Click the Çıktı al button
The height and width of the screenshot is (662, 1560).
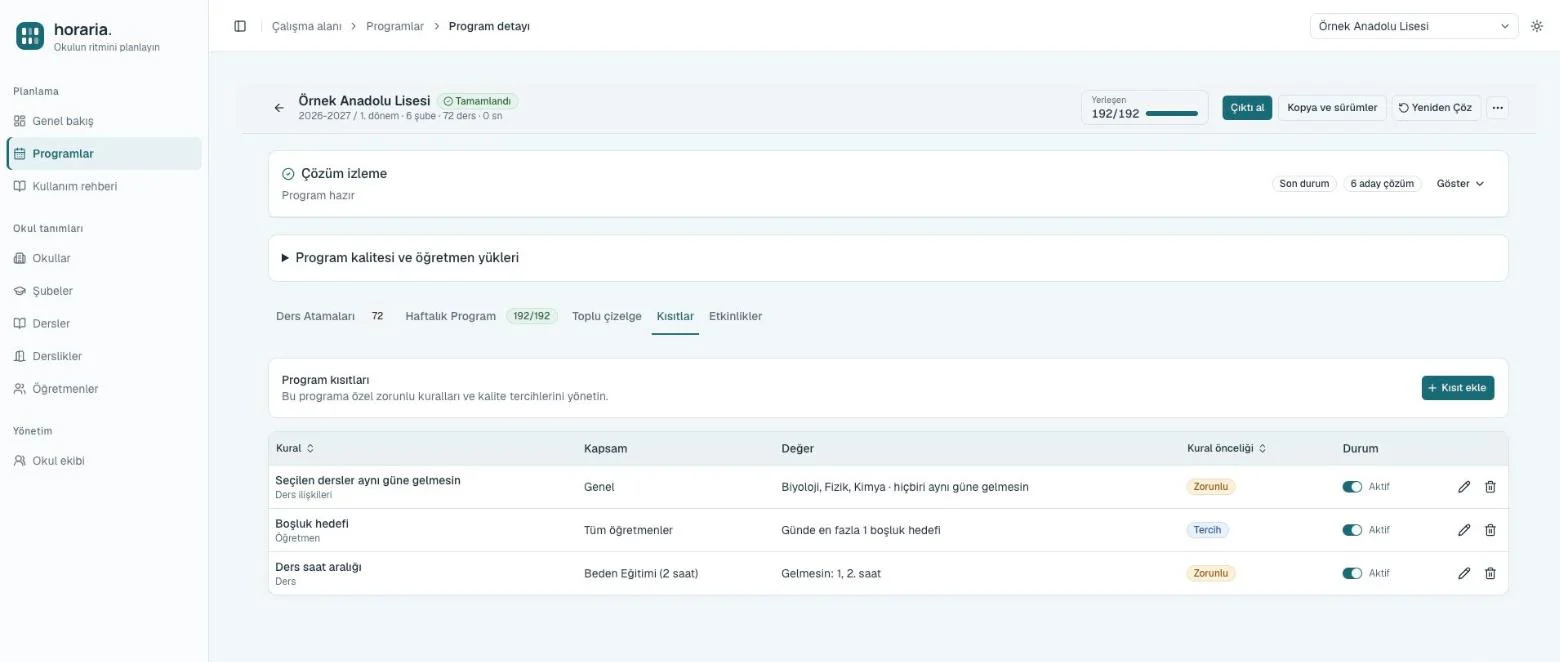pos(1247,108)
